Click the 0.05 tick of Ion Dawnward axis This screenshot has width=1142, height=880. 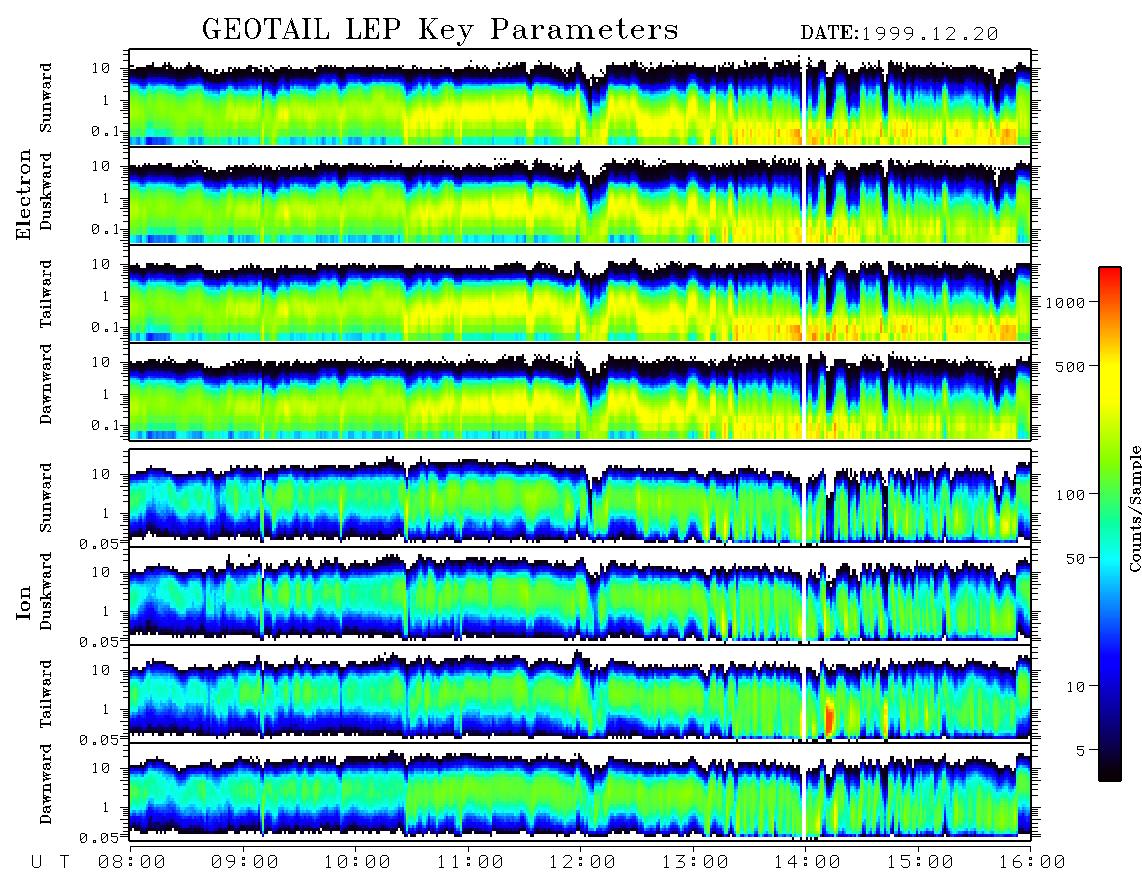click(x=98, y=837)
